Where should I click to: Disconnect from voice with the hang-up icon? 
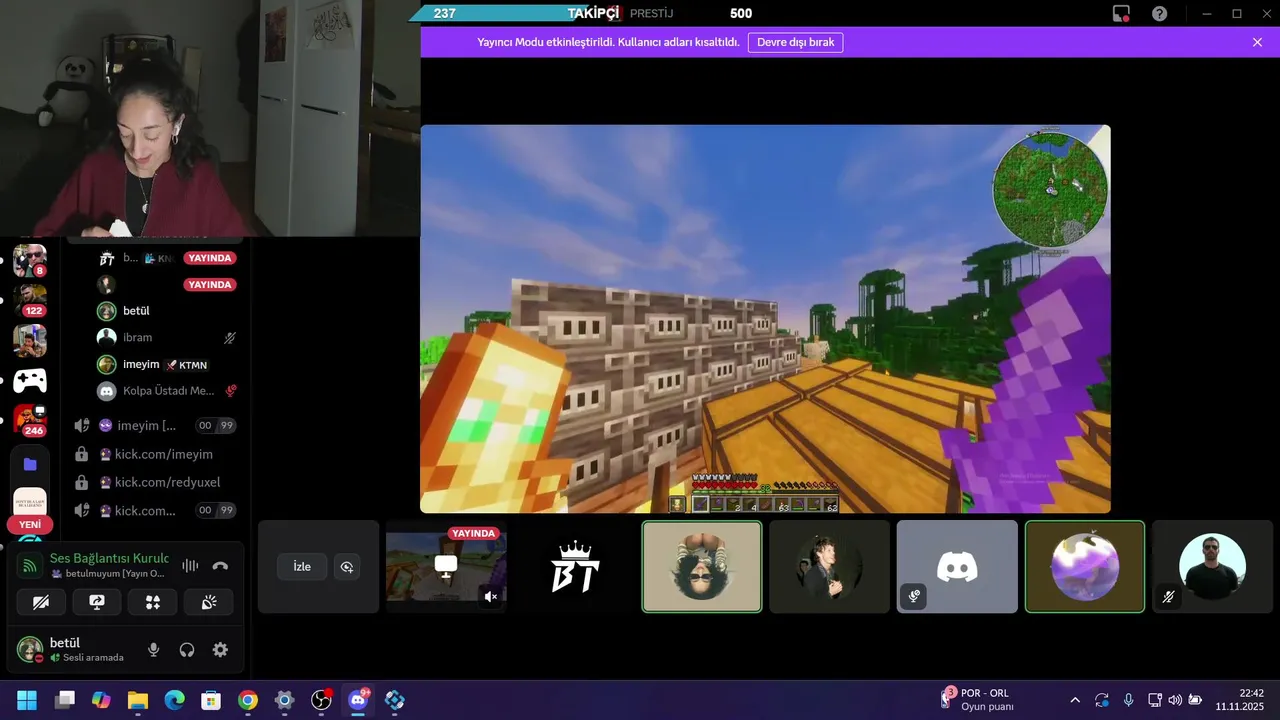[x=220, y=565]
